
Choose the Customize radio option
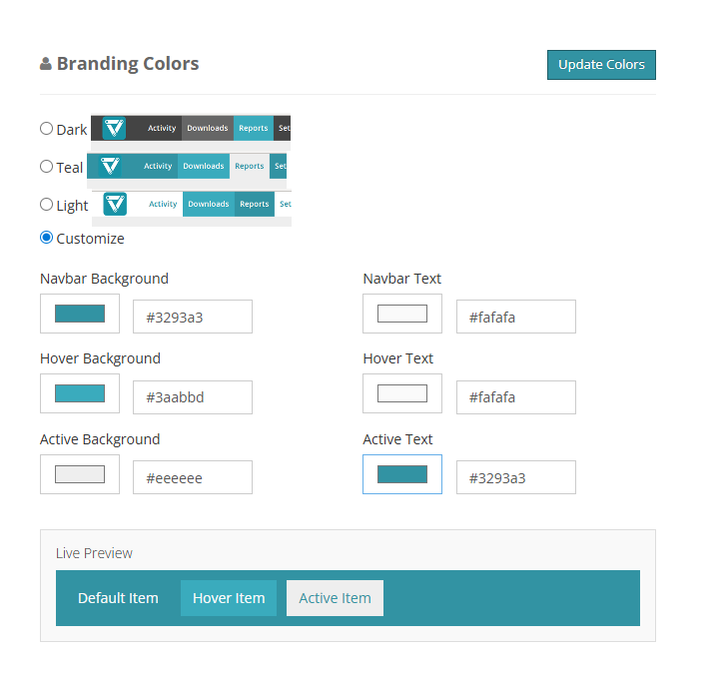coord(47,238)
